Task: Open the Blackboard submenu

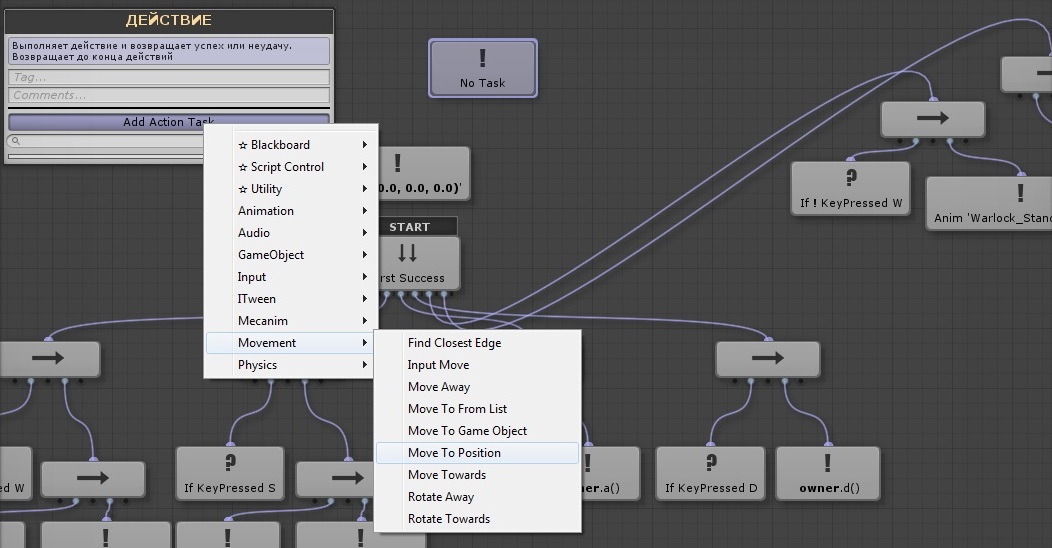Action: [x=291, y=145]
